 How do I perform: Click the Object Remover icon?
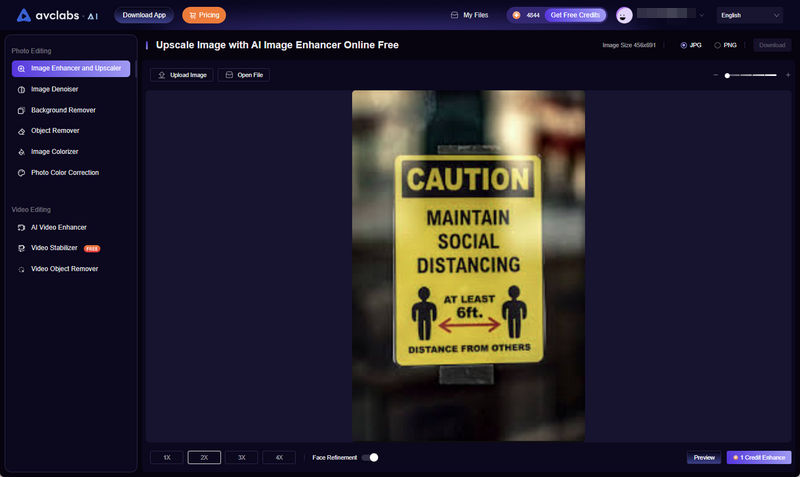pyautogui.click(x=22, y=131)
